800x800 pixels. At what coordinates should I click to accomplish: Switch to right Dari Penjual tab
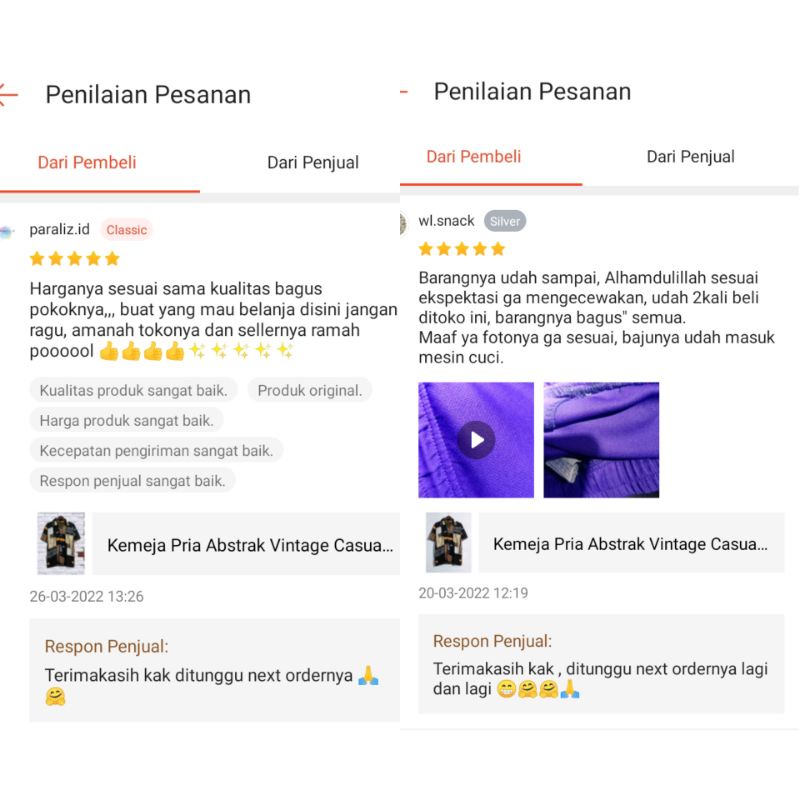pyautogui.click(x=690, y=156)
